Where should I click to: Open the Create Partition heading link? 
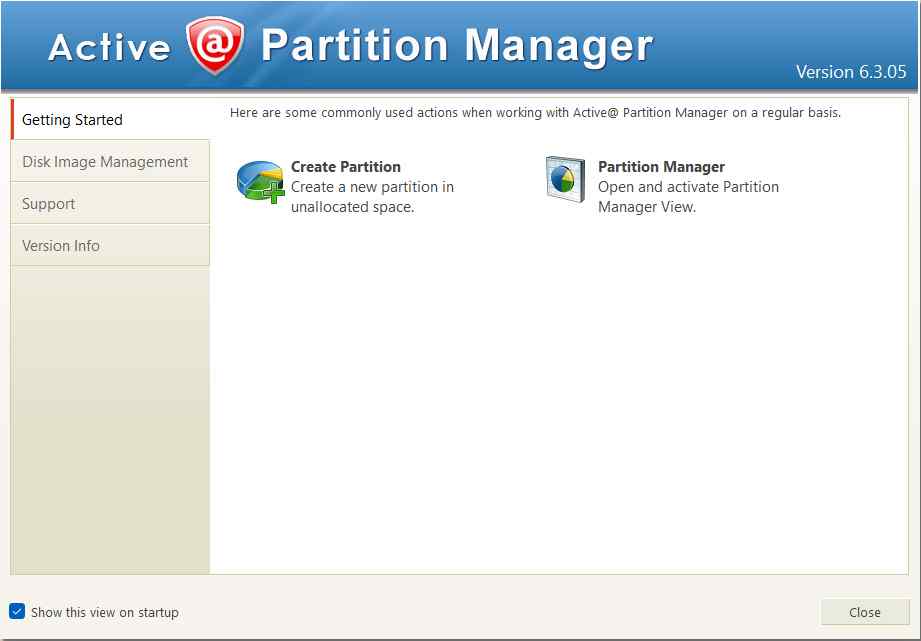coord(345,167)
